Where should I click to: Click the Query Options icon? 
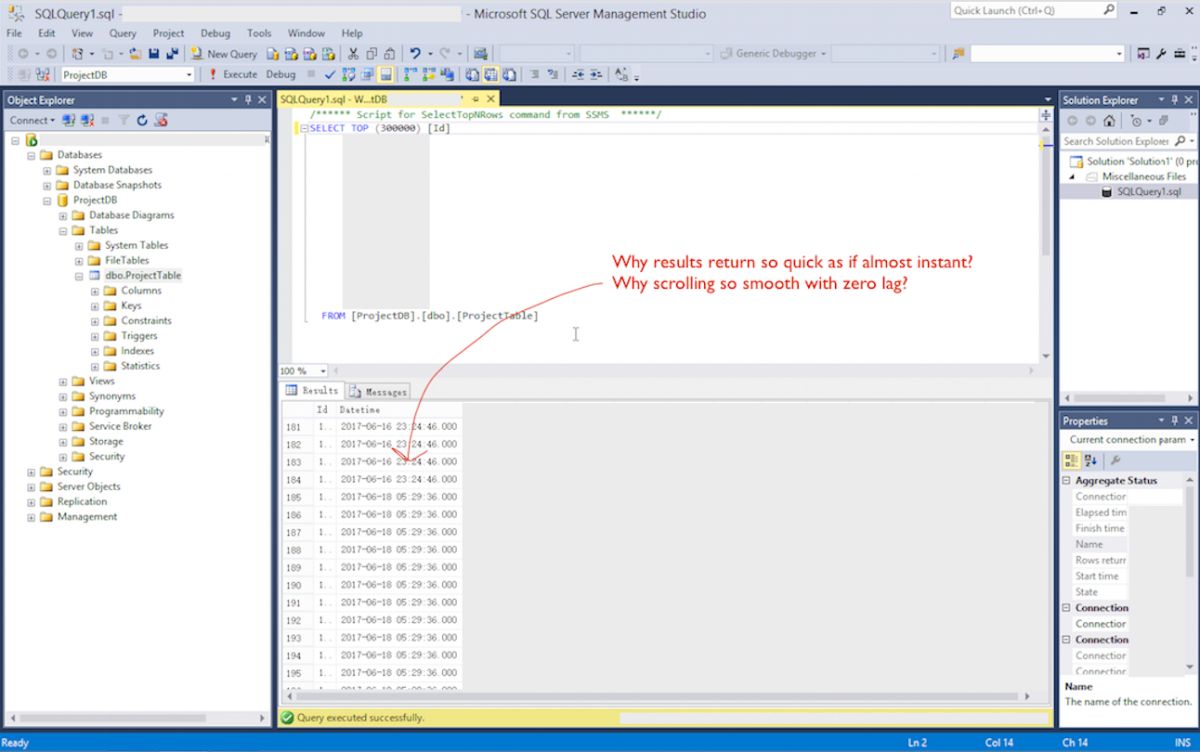pos(367,75)
